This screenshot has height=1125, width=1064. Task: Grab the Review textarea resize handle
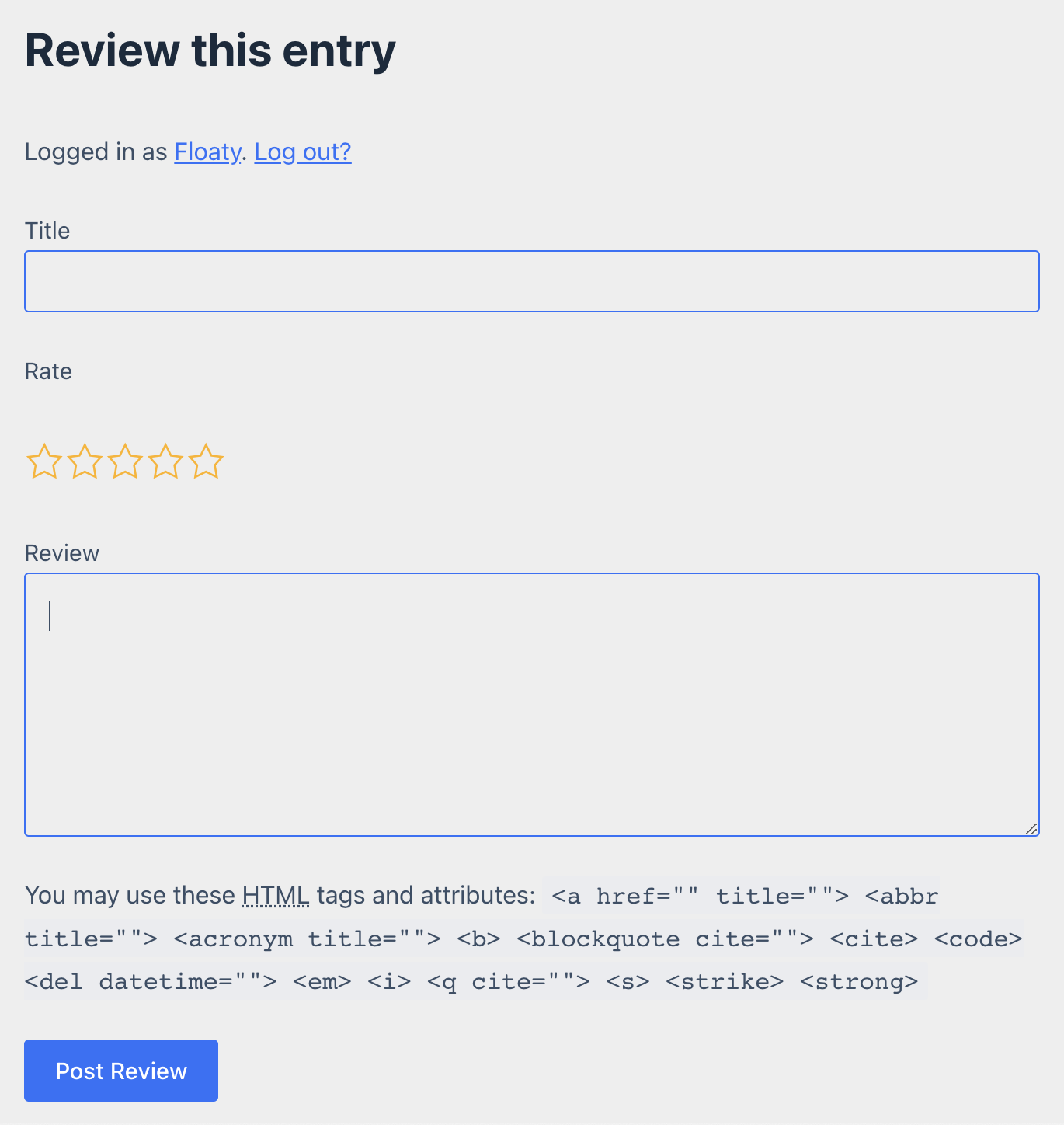coord(1031,828)
